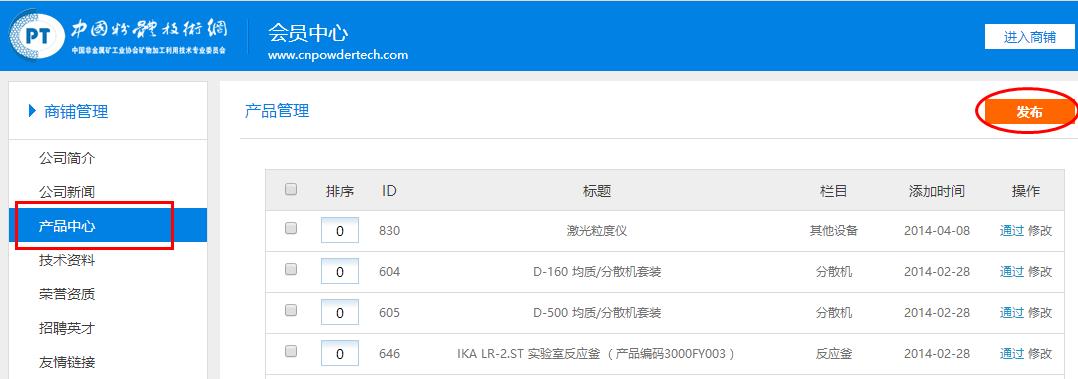Click the 进入商铺 button

[x=1029, y=37]
